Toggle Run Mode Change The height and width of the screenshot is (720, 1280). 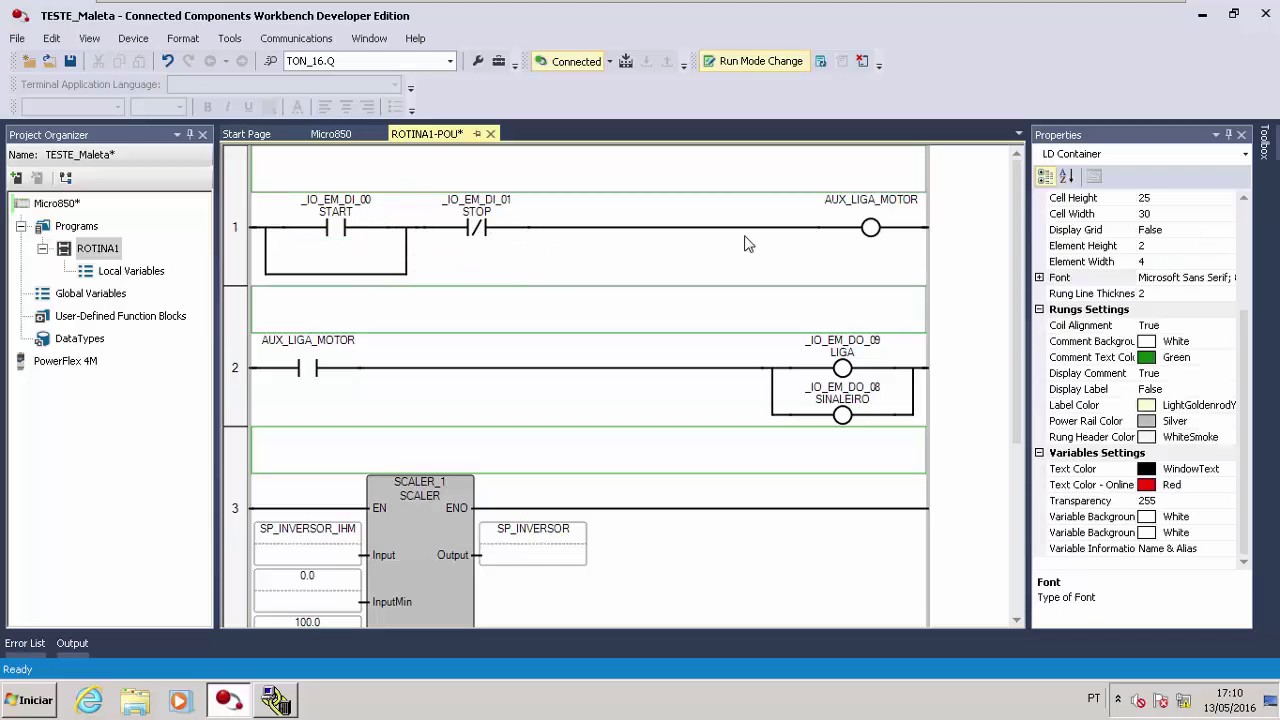753,61
